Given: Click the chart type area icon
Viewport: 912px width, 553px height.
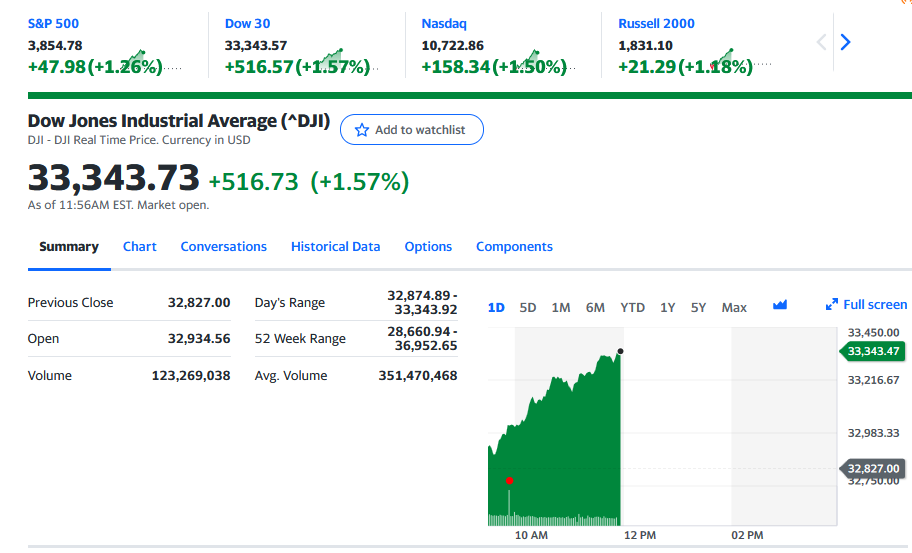Looking at the screenshot, I should tap(780, 305).
